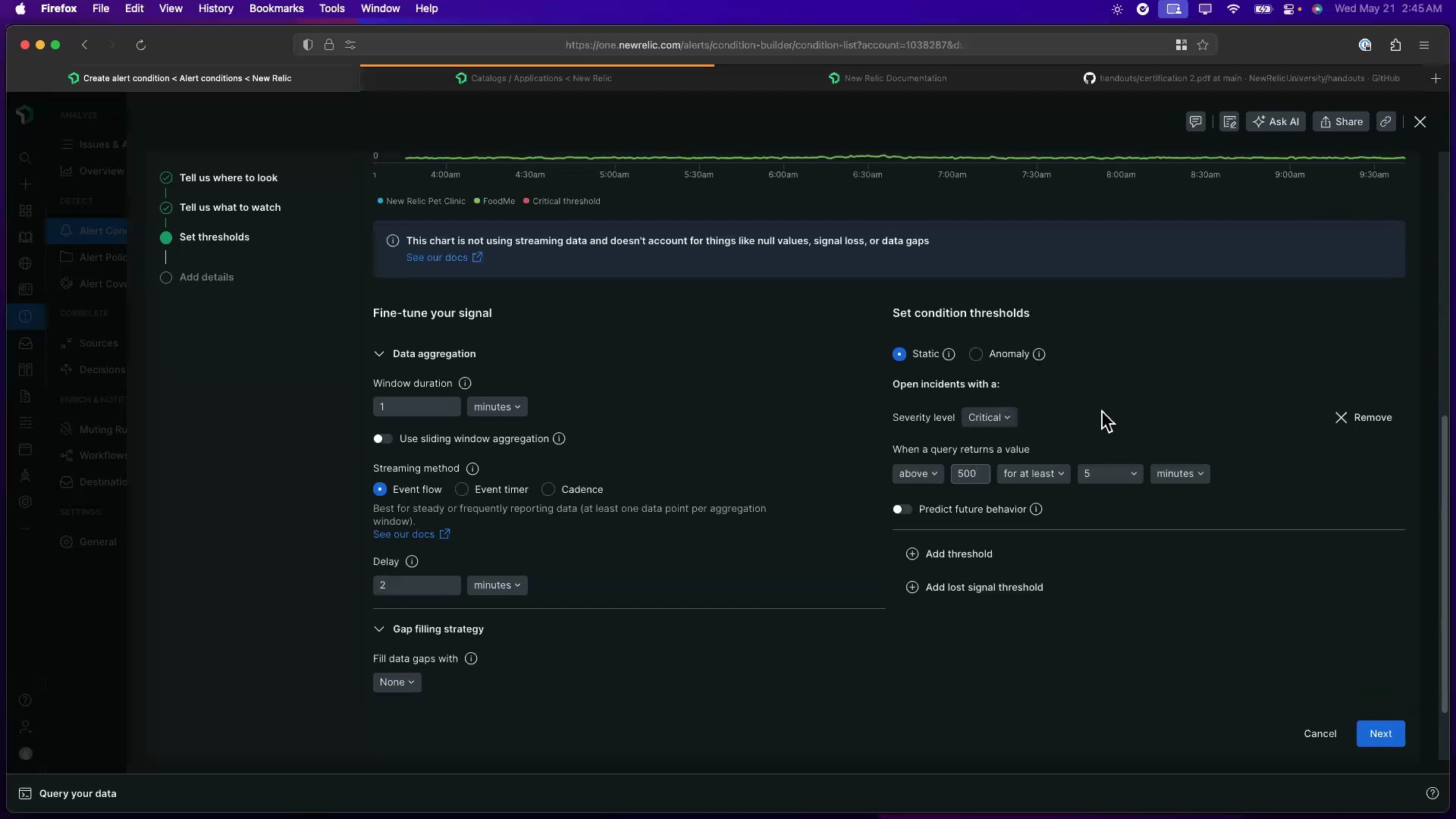
Task: Open Firefox Tools menu
Action: click(x=331, y=9)
